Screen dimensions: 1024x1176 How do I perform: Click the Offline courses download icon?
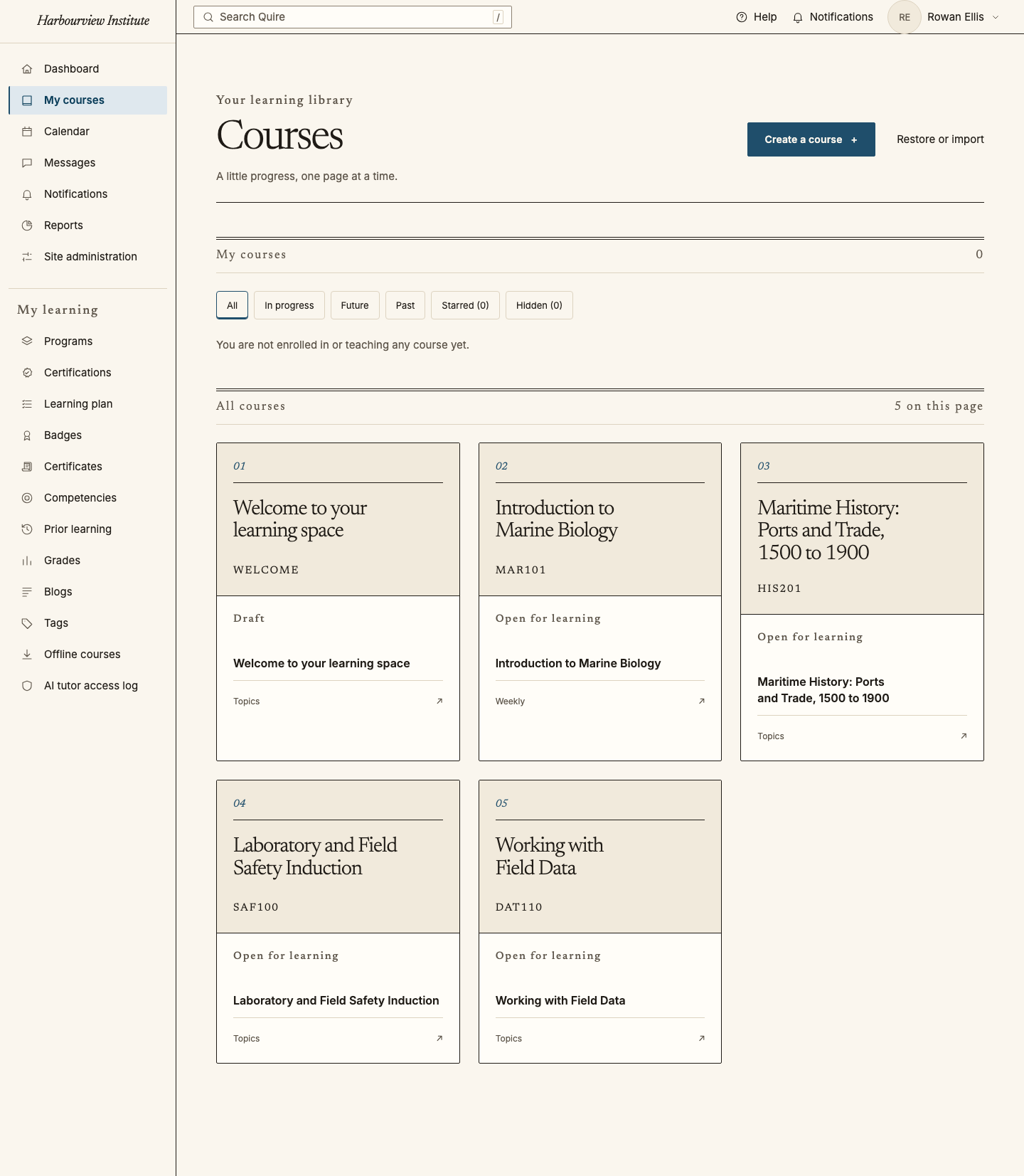[x=27, y=655]
